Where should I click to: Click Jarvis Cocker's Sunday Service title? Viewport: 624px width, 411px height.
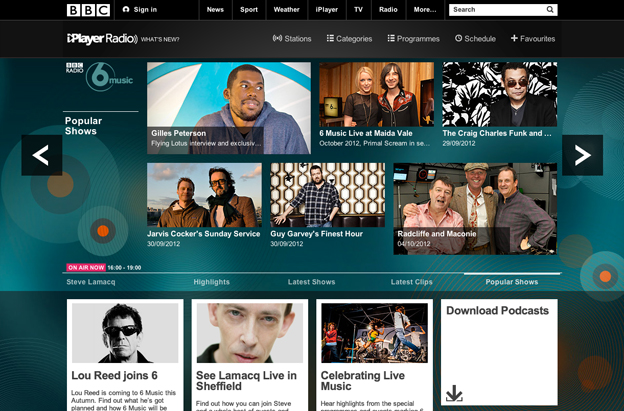pos(204,234)
